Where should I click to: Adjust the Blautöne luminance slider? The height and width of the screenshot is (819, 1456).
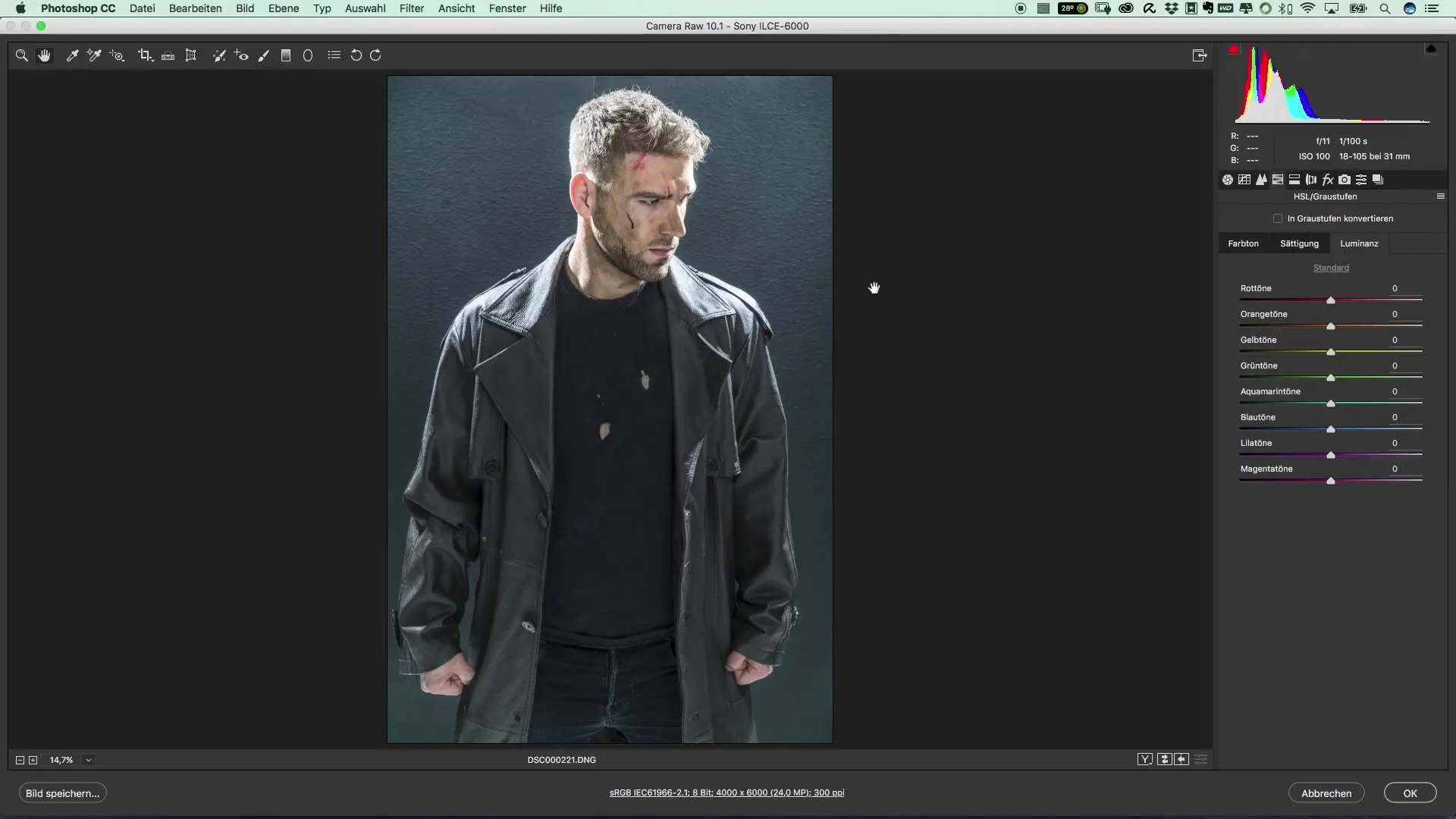[1331, 429]
